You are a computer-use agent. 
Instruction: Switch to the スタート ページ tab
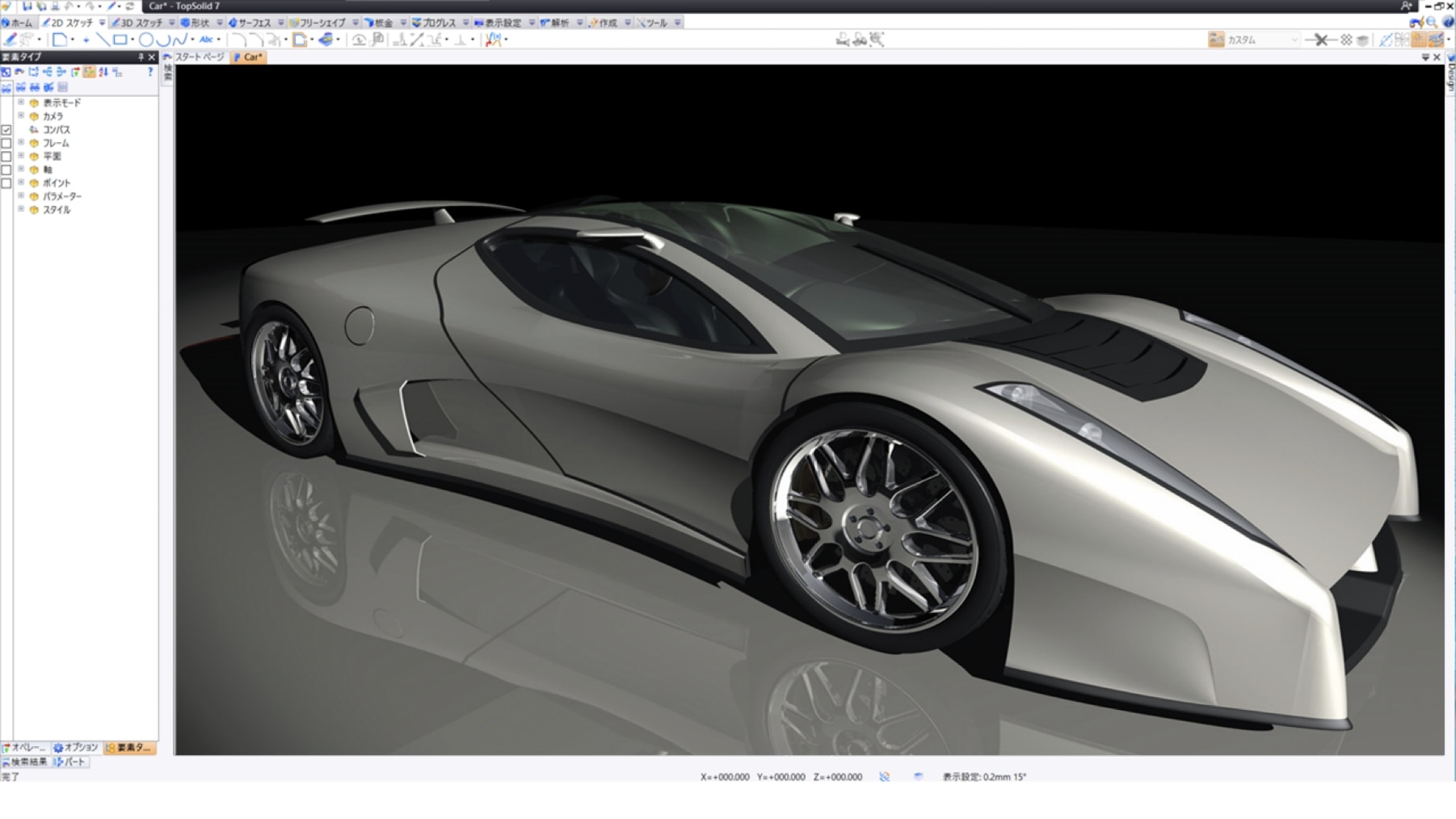(198, 57)
